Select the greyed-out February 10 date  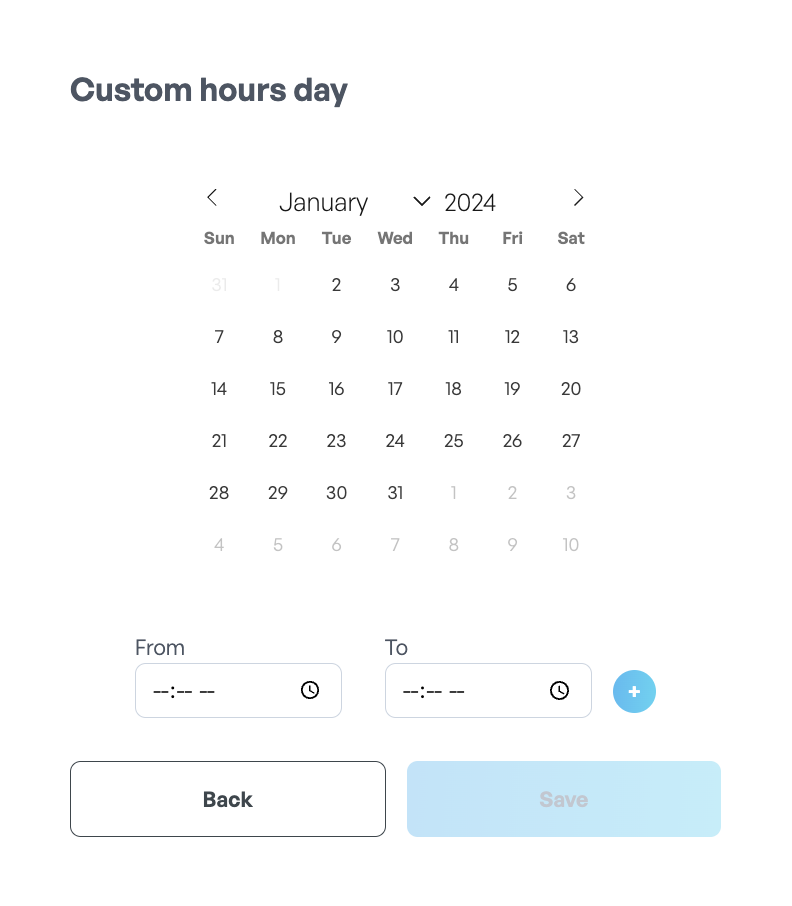coord(571,545)
